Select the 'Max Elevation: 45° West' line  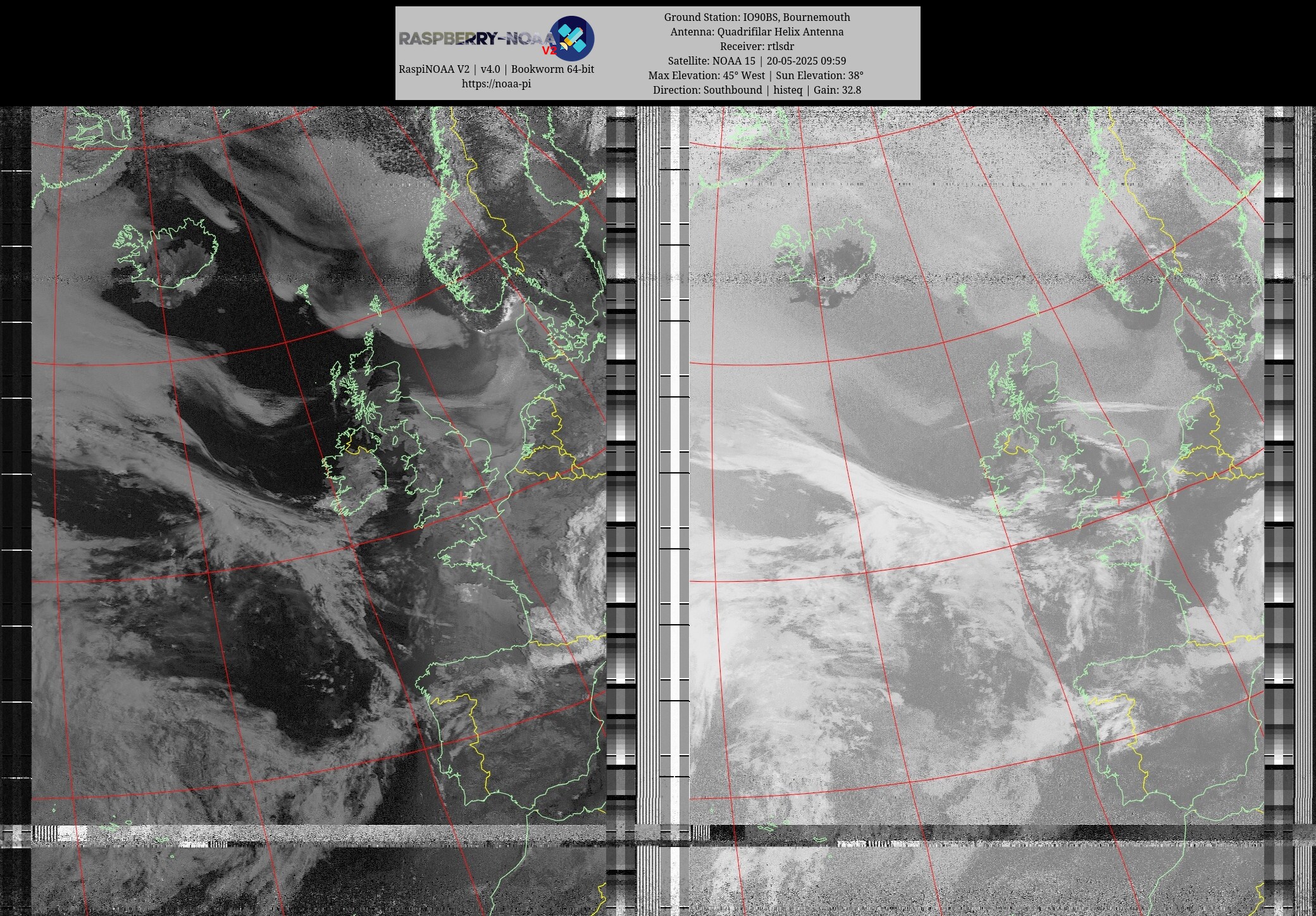[x=756, y=75]
